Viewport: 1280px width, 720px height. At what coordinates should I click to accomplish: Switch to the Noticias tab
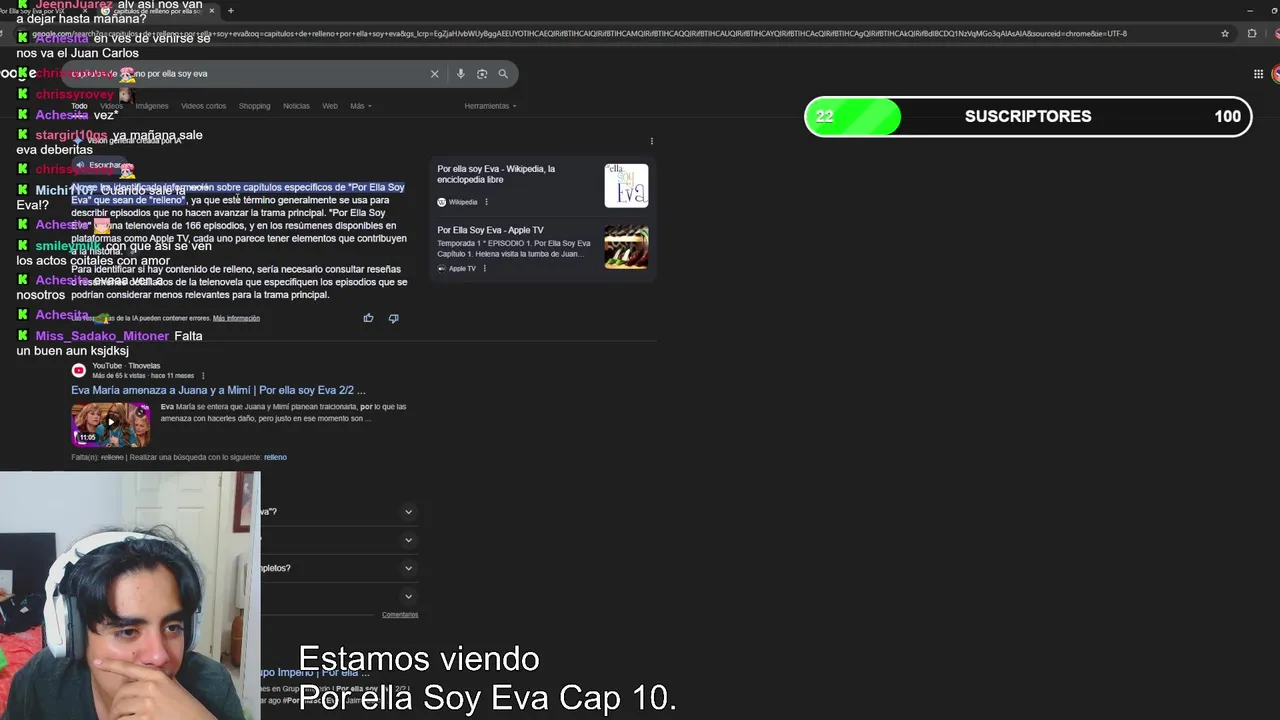click(296, 106)
